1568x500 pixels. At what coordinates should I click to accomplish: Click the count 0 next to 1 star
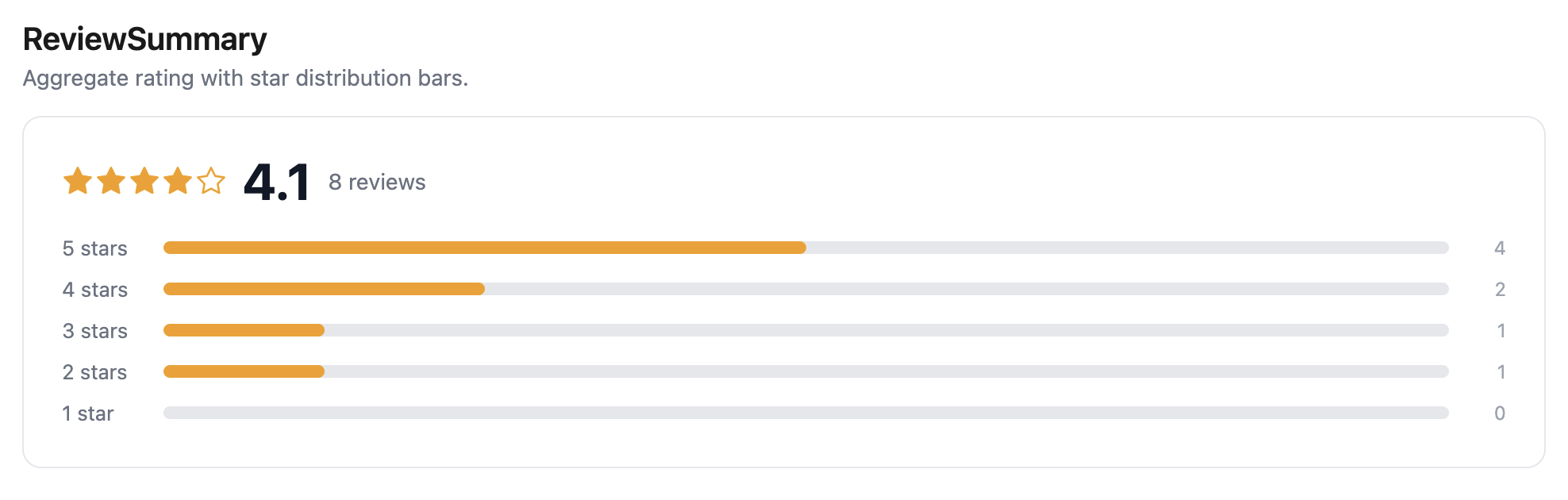[x=1501, y=413]
